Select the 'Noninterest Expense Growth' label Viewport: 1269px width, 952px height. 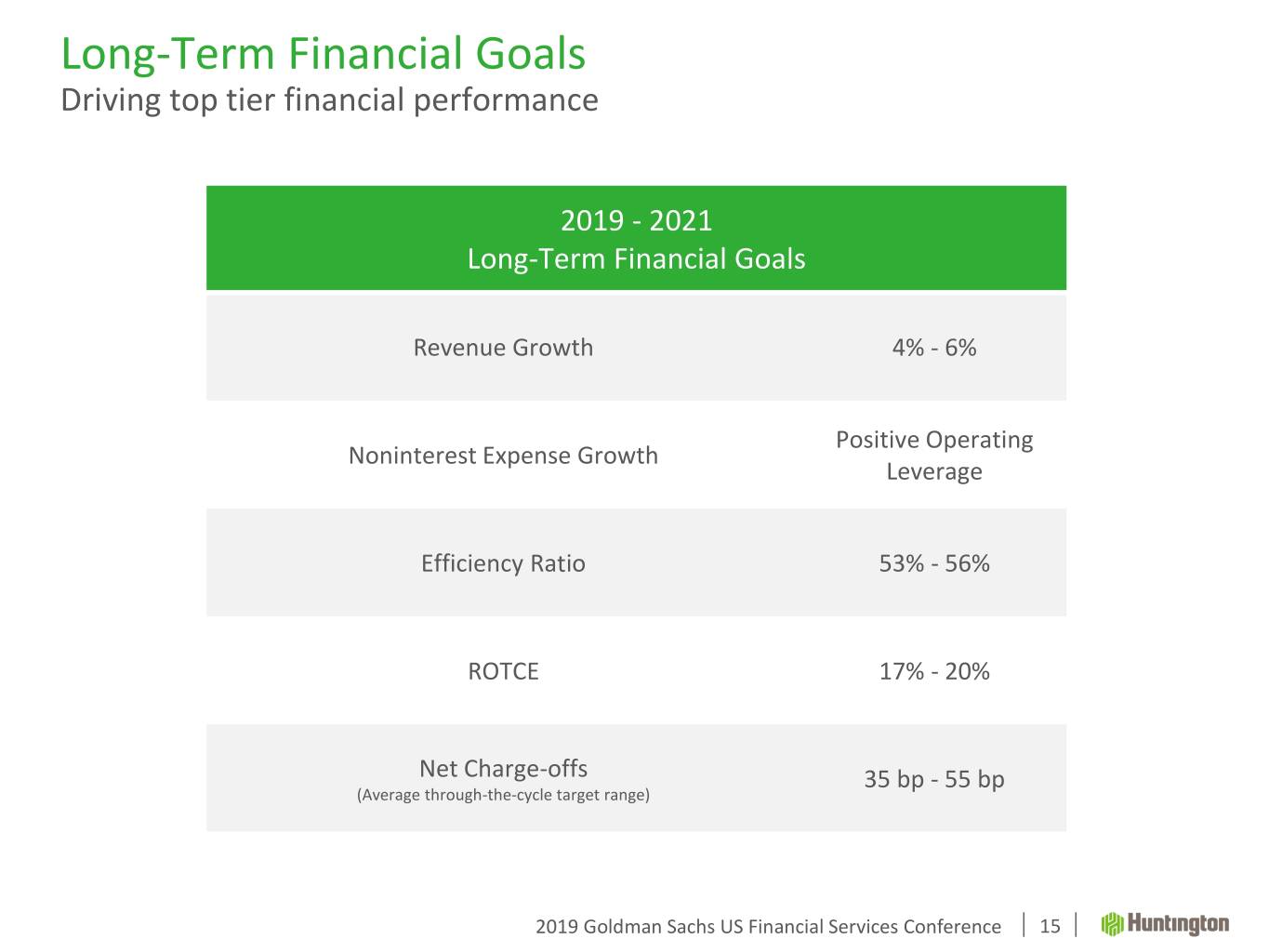(x=503, y=456)
